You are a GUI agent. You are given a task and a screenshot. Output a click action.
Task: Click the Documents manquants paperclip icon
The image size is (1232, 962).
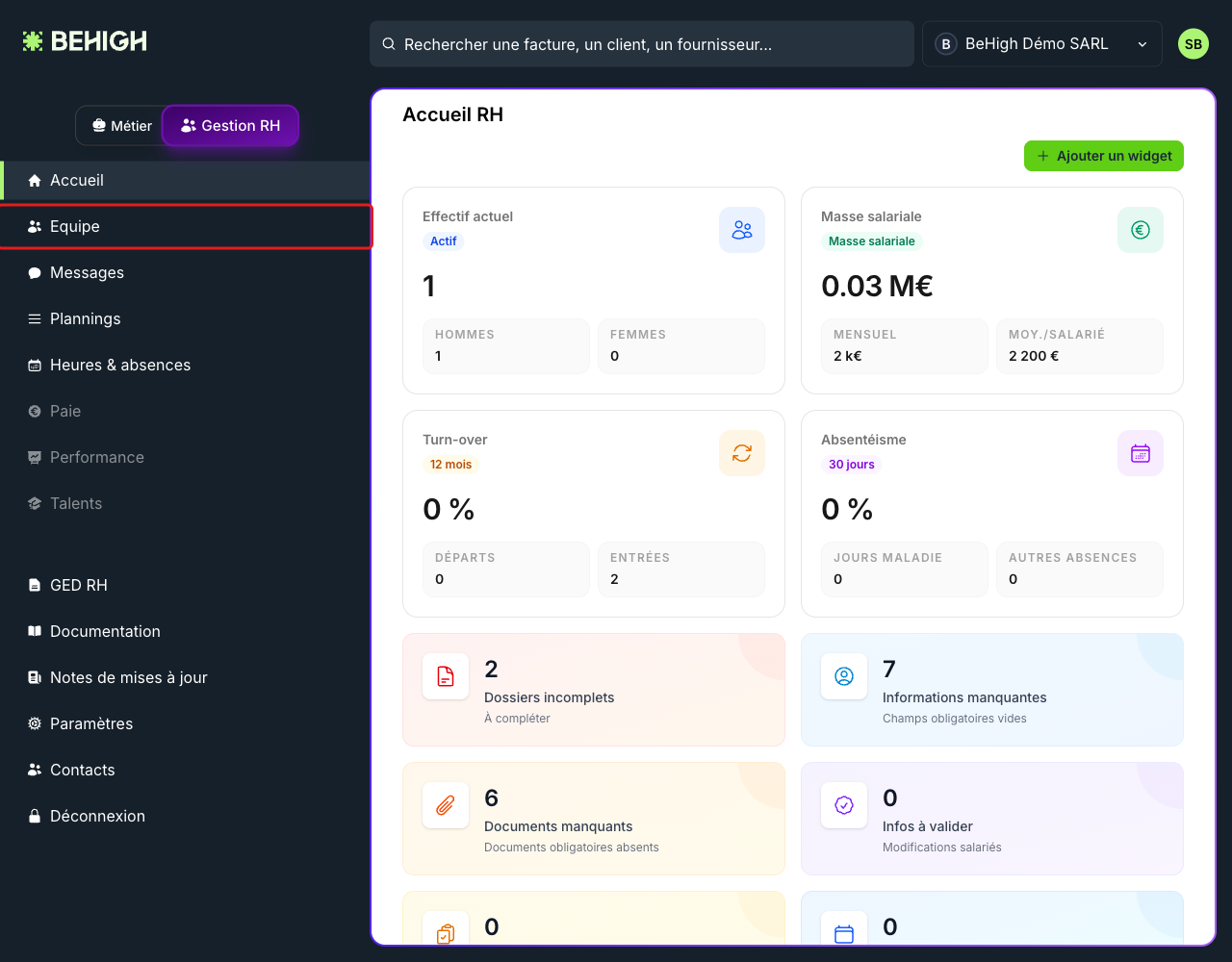click(x=446, y=805)
